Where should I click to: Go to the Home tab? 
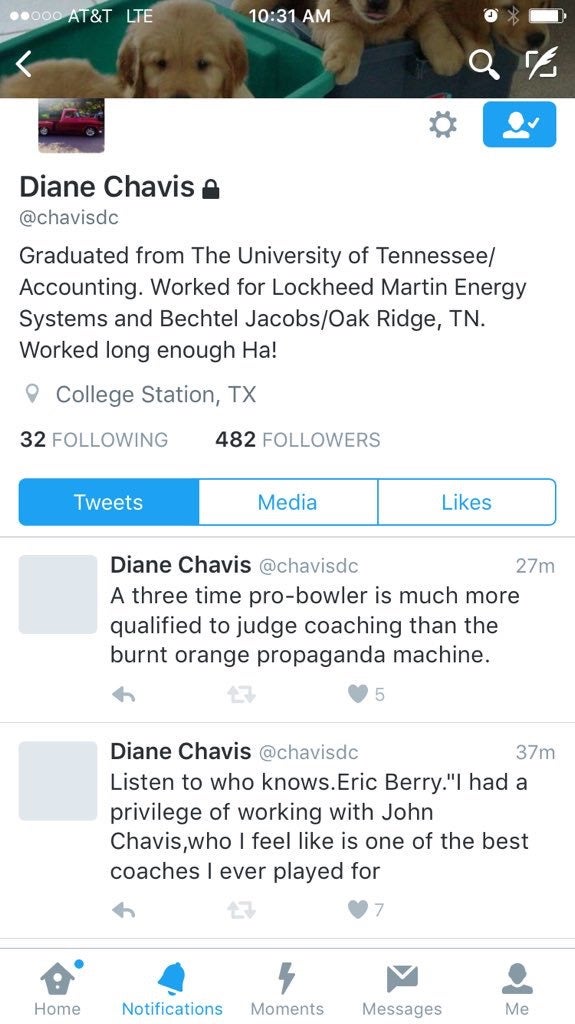[58, 987]
